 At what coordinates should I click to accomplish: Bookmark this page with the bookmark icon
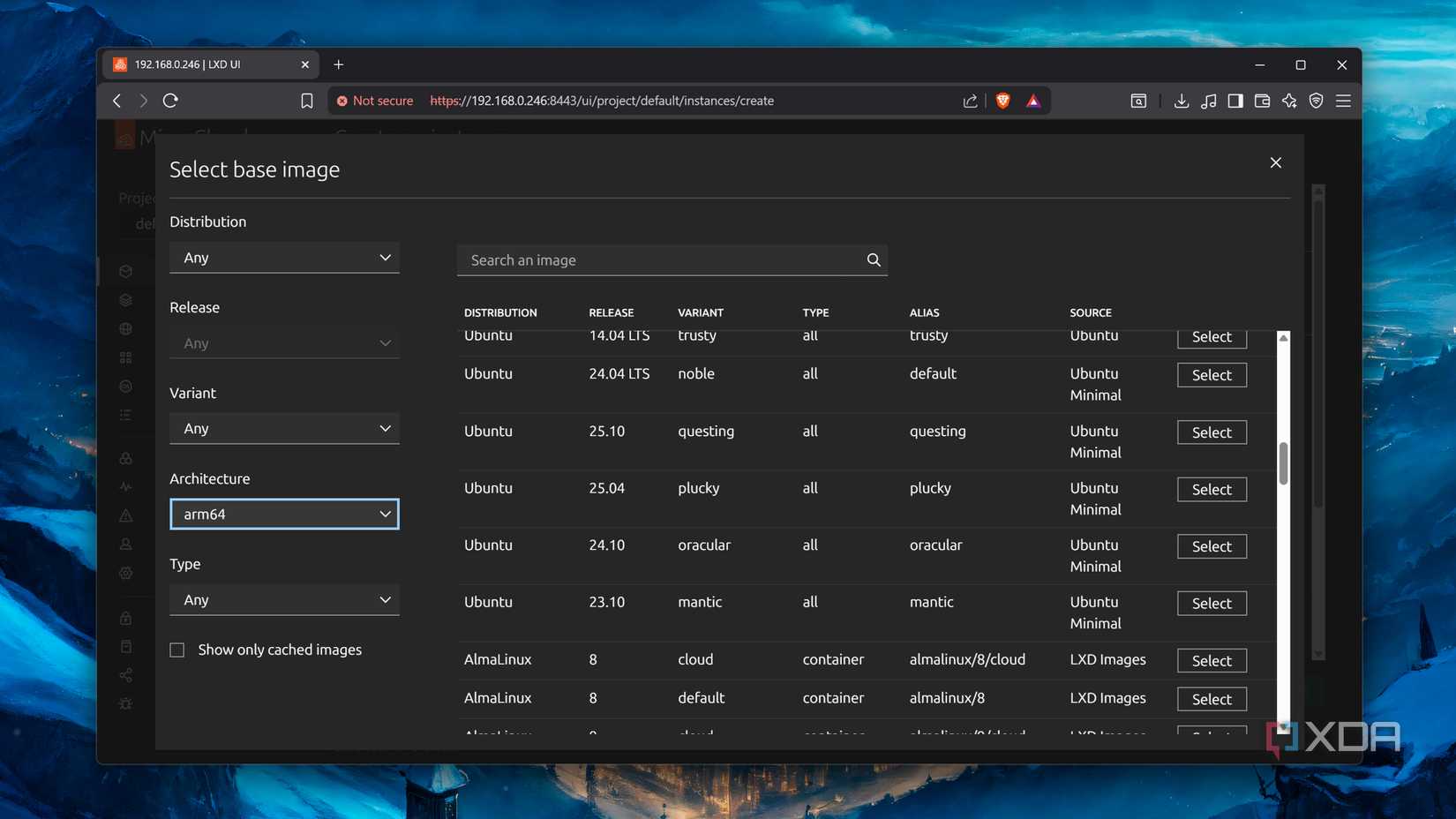pyautogui.click(x=306, y=101)
